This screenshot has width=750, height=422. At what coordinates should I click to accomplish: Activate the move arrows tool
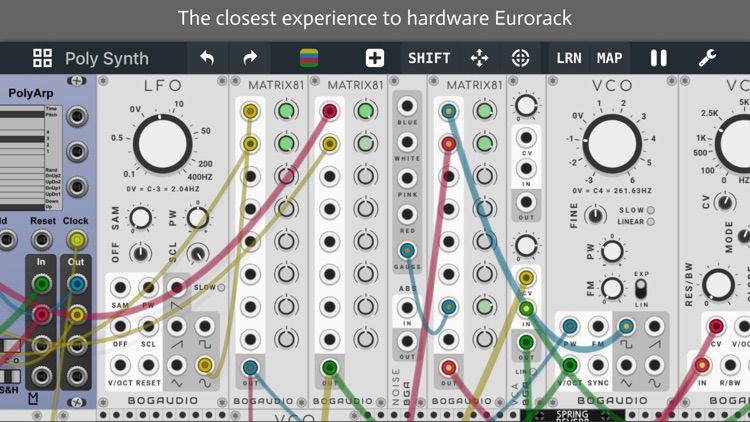click(479, 58)
